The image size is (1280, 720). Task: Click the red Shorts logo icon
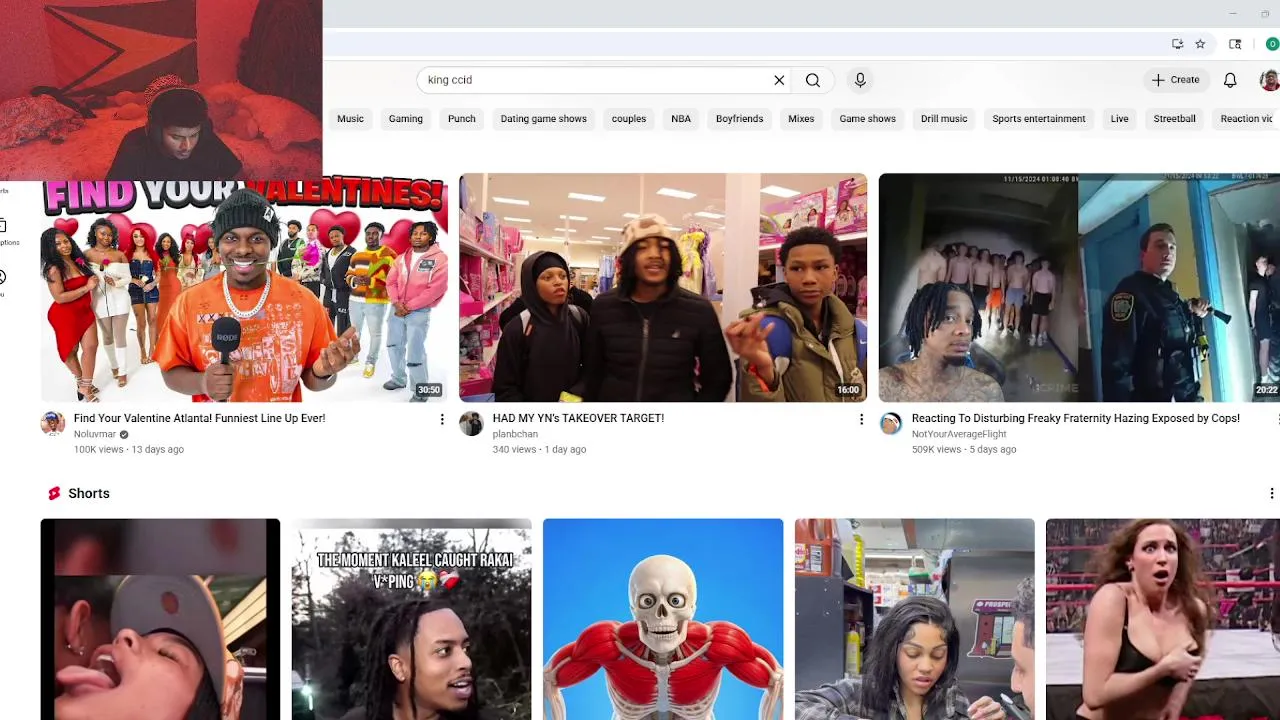click(x=54, y=493)
